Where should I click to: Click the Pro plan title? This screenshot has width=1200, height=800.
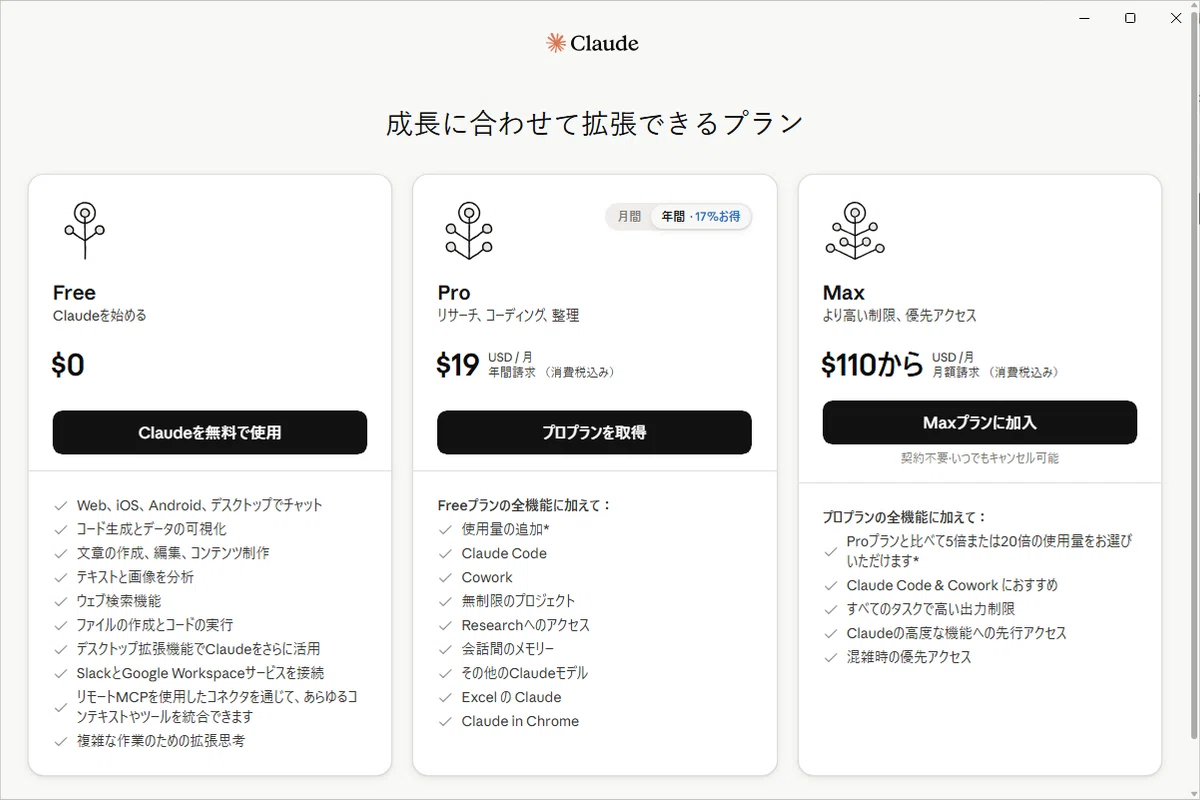coord(454,292)
